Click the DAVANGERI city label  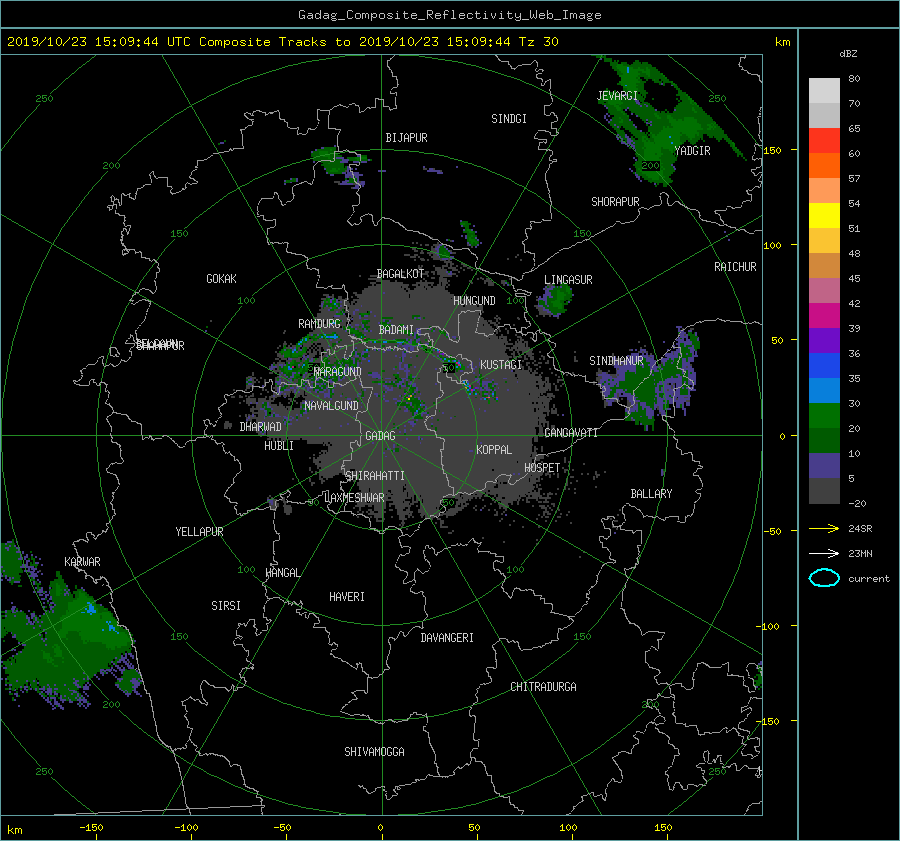click(x=447, y=638)
